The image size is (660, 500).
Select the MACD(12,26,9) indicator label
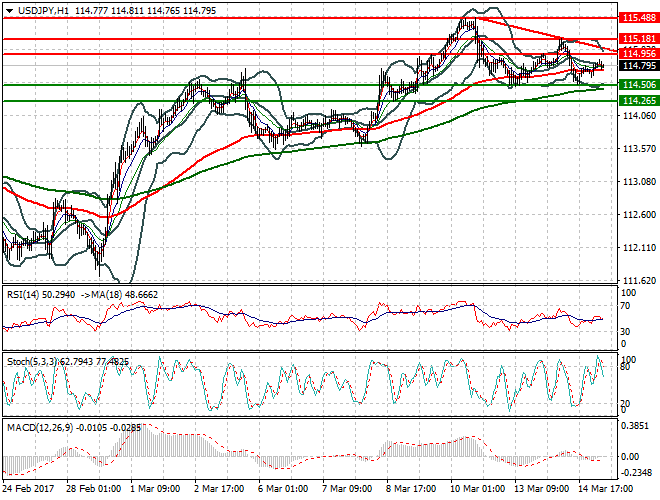click(x=40, y=428)
